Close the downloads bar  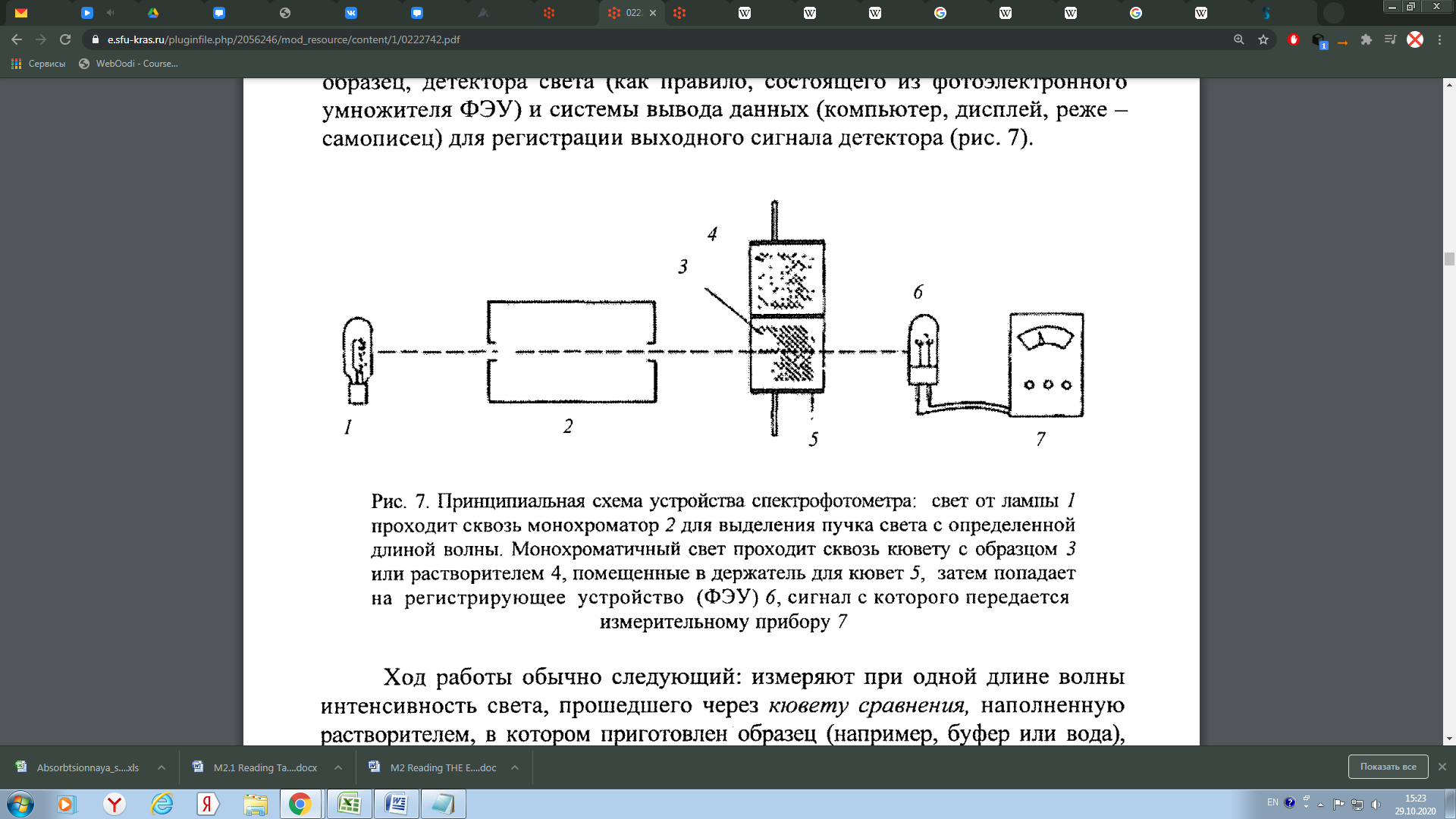click(x=1442, y=767)
